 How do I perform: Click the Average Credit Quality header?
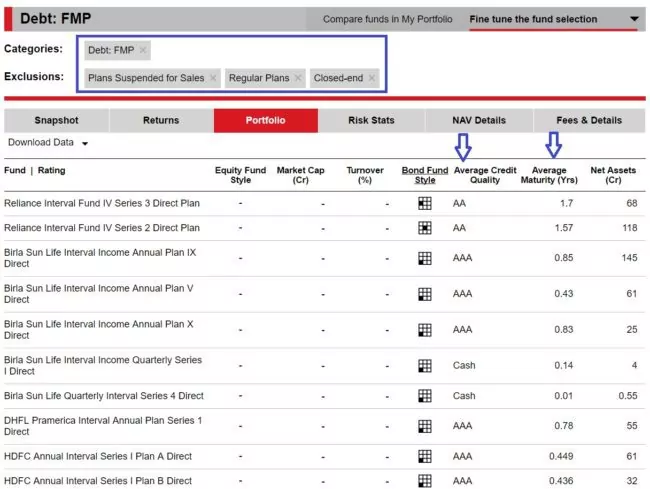pos(485,175)
